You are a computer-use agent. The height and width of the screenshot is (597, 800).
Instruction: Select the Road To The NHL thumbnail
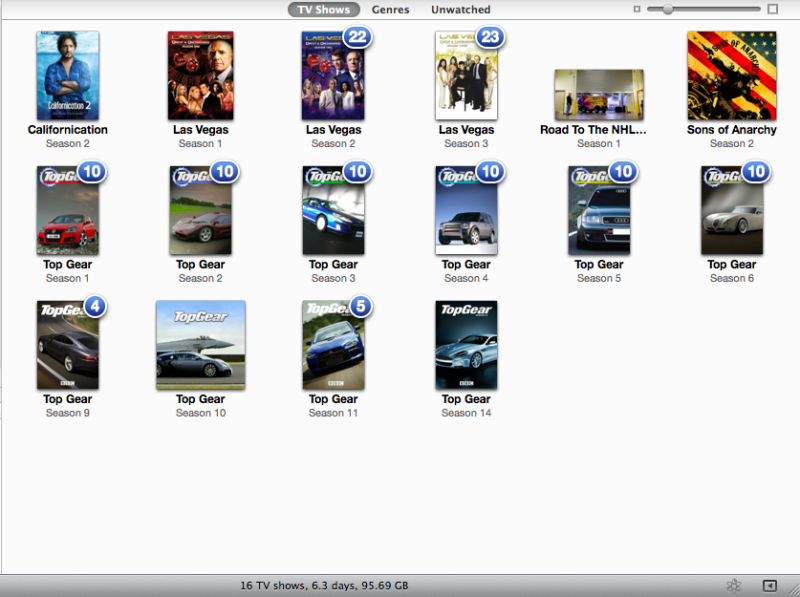pyautogui.click(x=599, y=95)
